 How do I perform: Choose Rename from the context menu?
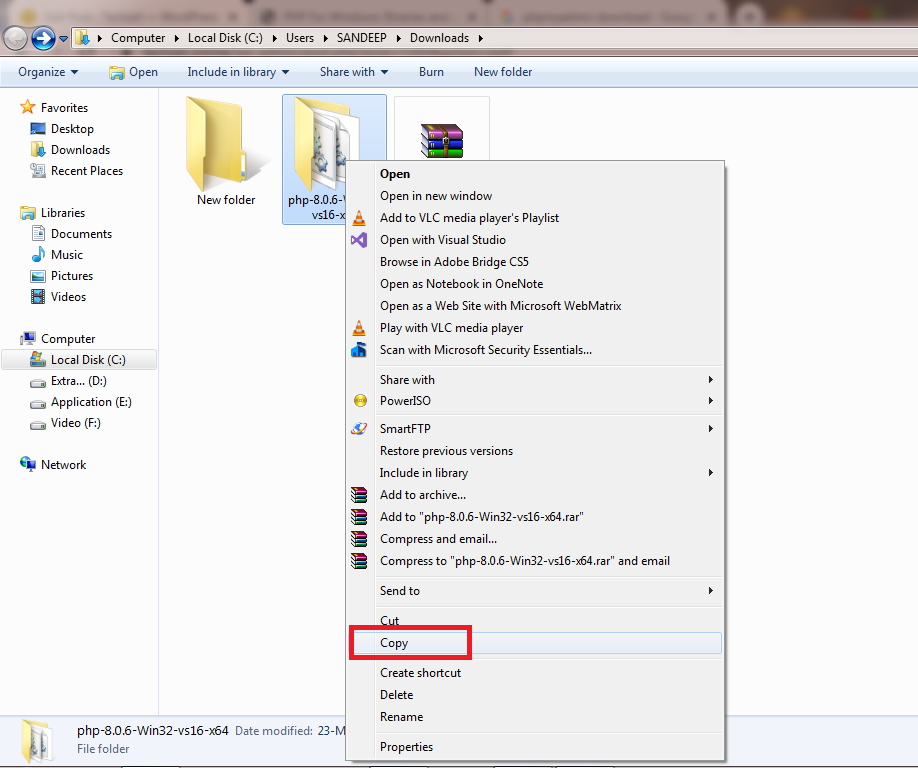click(401, 717)
